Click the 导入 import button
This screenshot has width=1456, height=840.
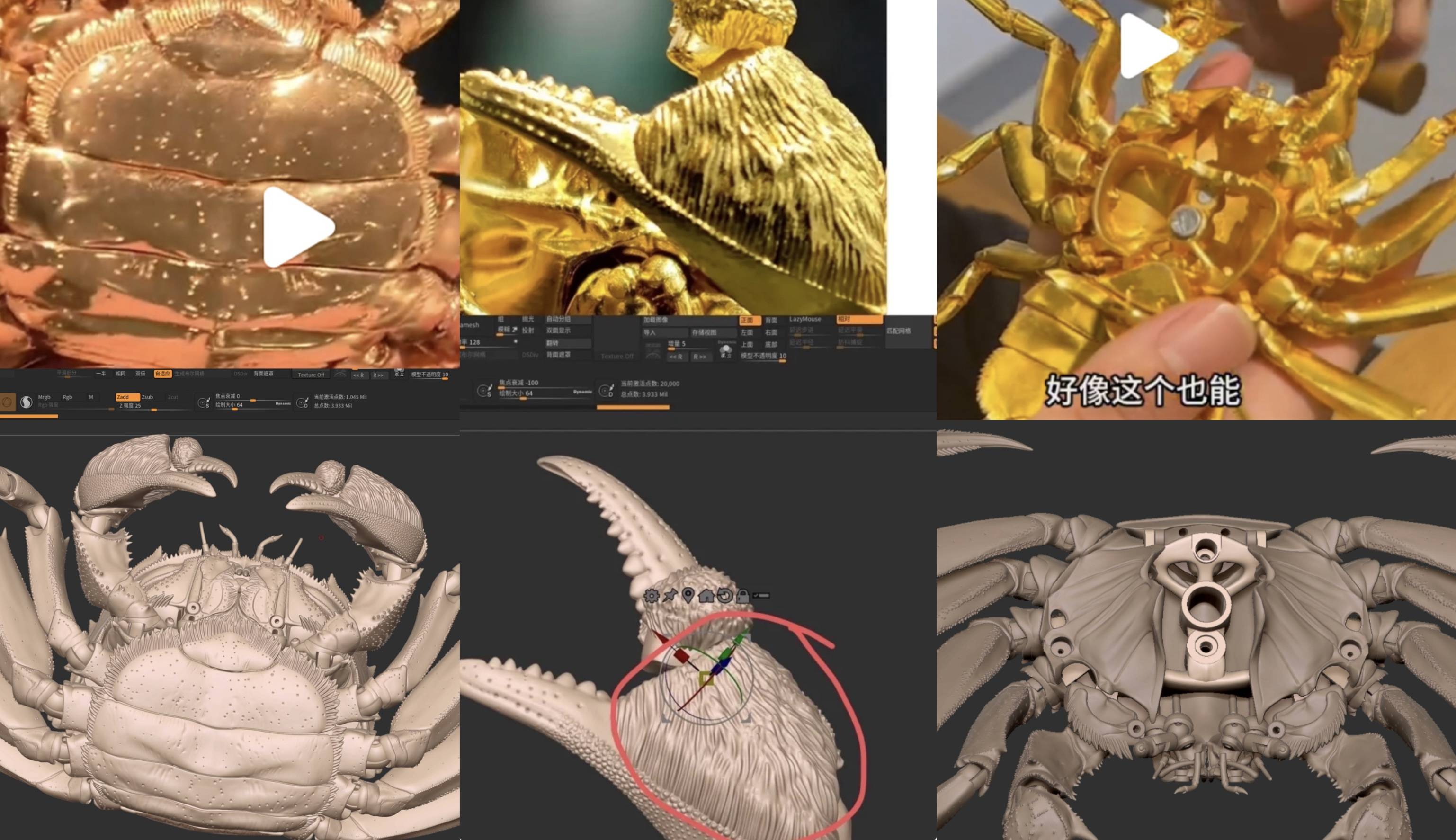click(663, 332)
